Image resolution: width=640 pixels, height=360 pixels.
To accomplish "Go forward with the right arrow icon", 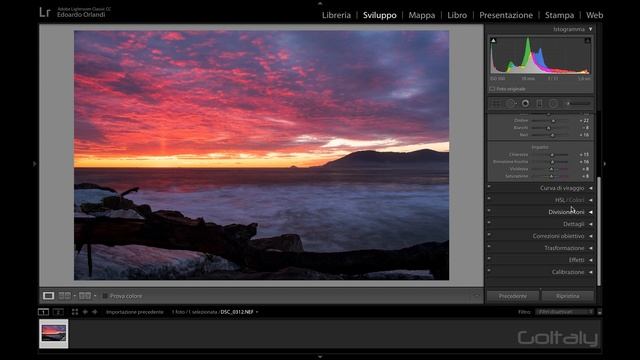I will [x=95, y=312].
